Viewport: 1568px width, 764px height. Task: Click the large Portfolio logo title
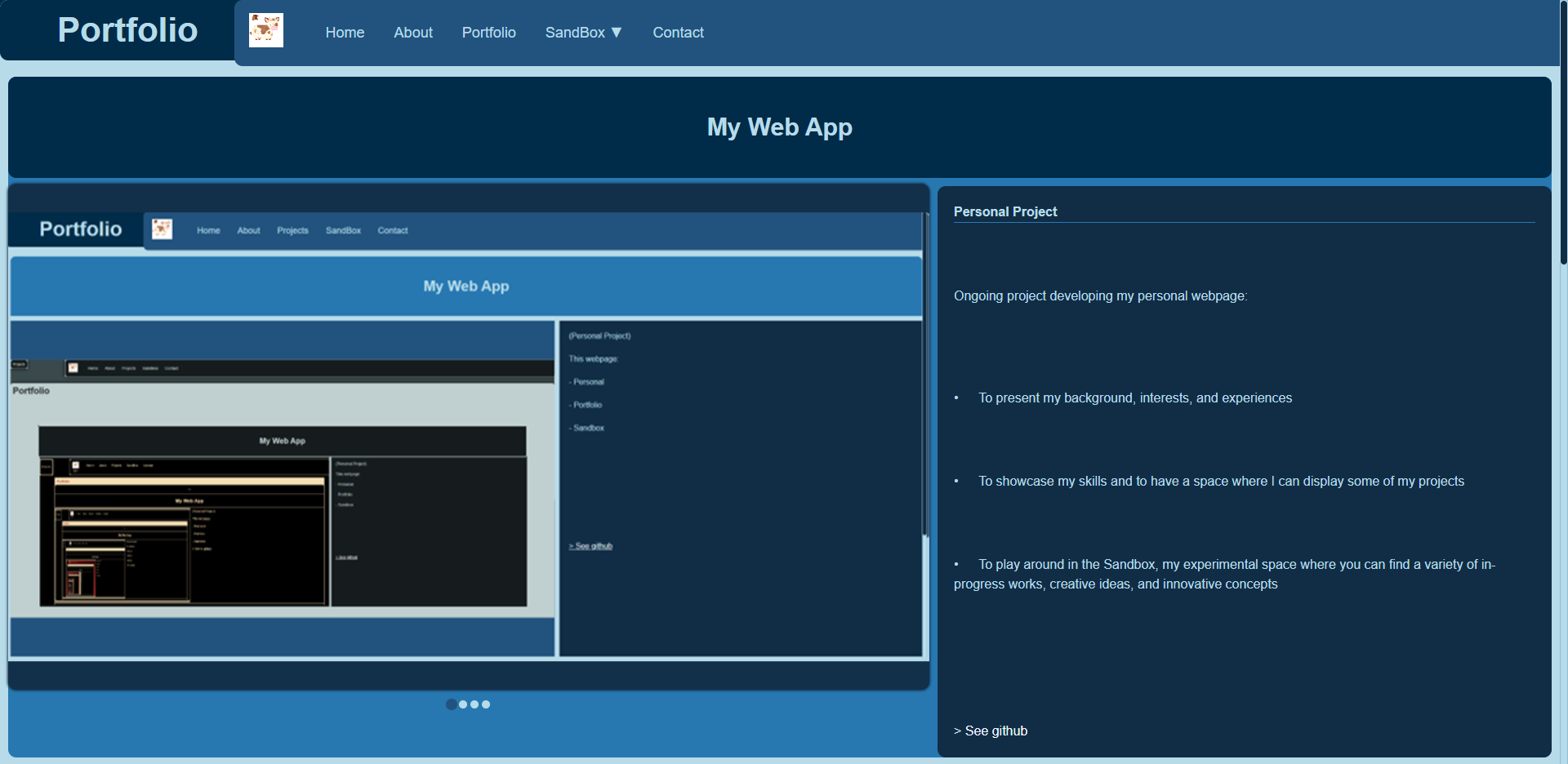(x=127, y=30)
